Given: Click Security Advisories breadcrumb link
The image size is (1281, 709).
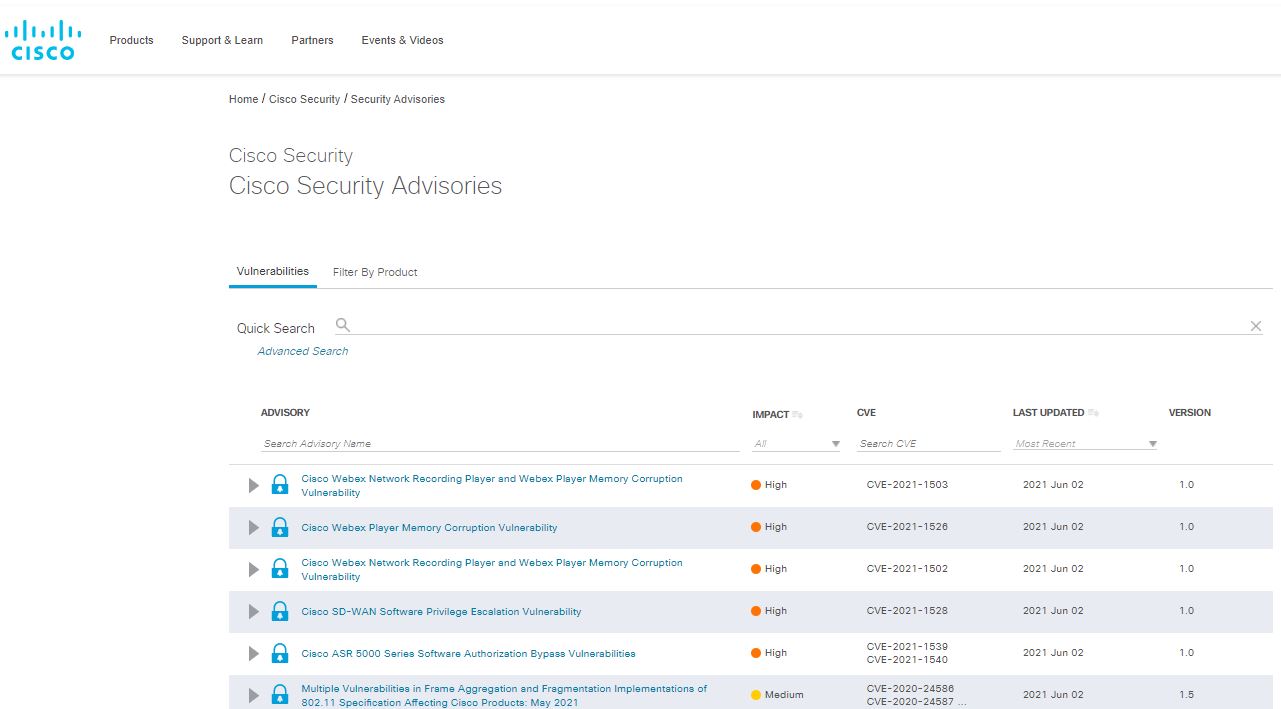Looking at the screenshot, I should pos(398,99).
